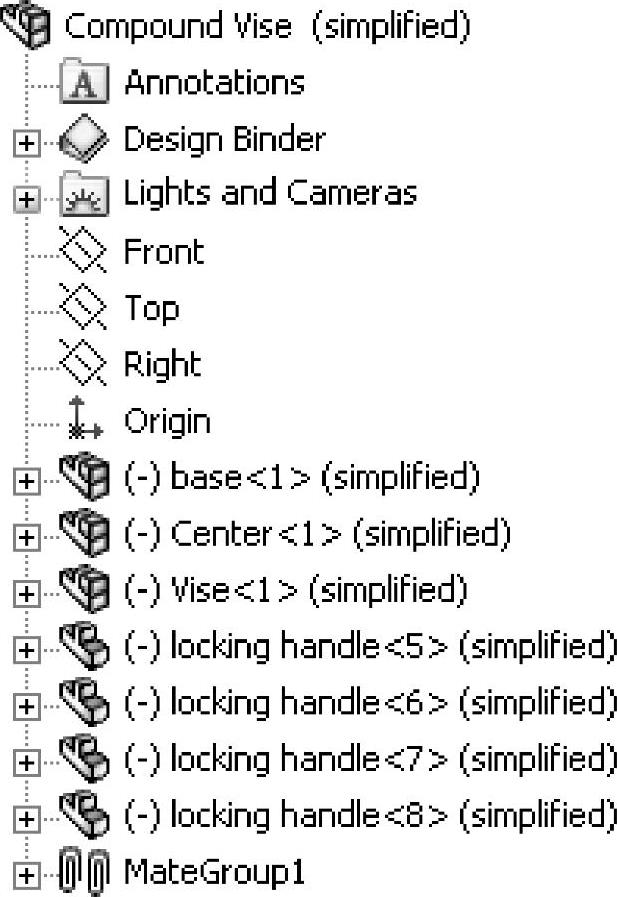Click the MateGroup1 paperclip icon
The width and height of the screenshot is (617, 897).
(83, 873)
